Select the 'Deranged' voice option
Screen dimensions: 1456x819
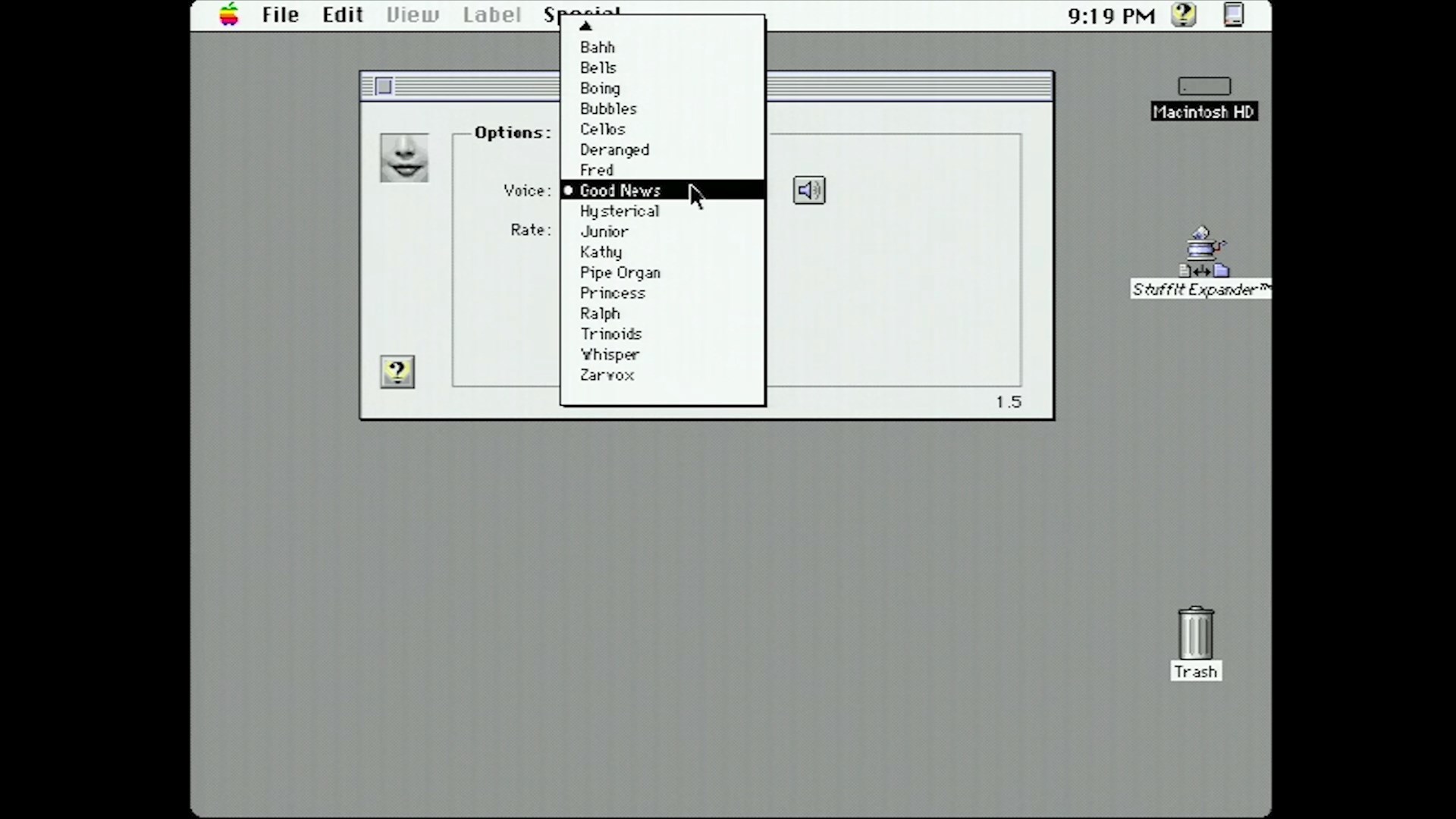click(x=614, y=149)
